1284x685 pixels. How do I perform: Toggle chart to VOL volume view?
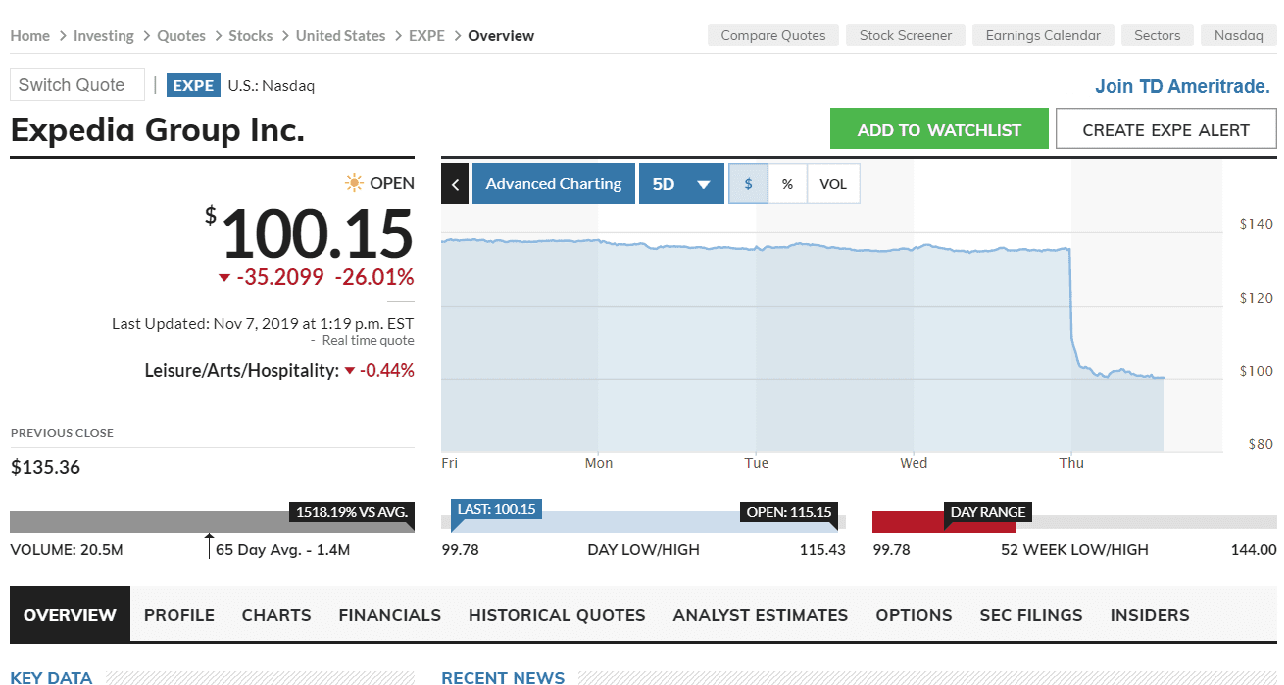(x=832, y=184)
